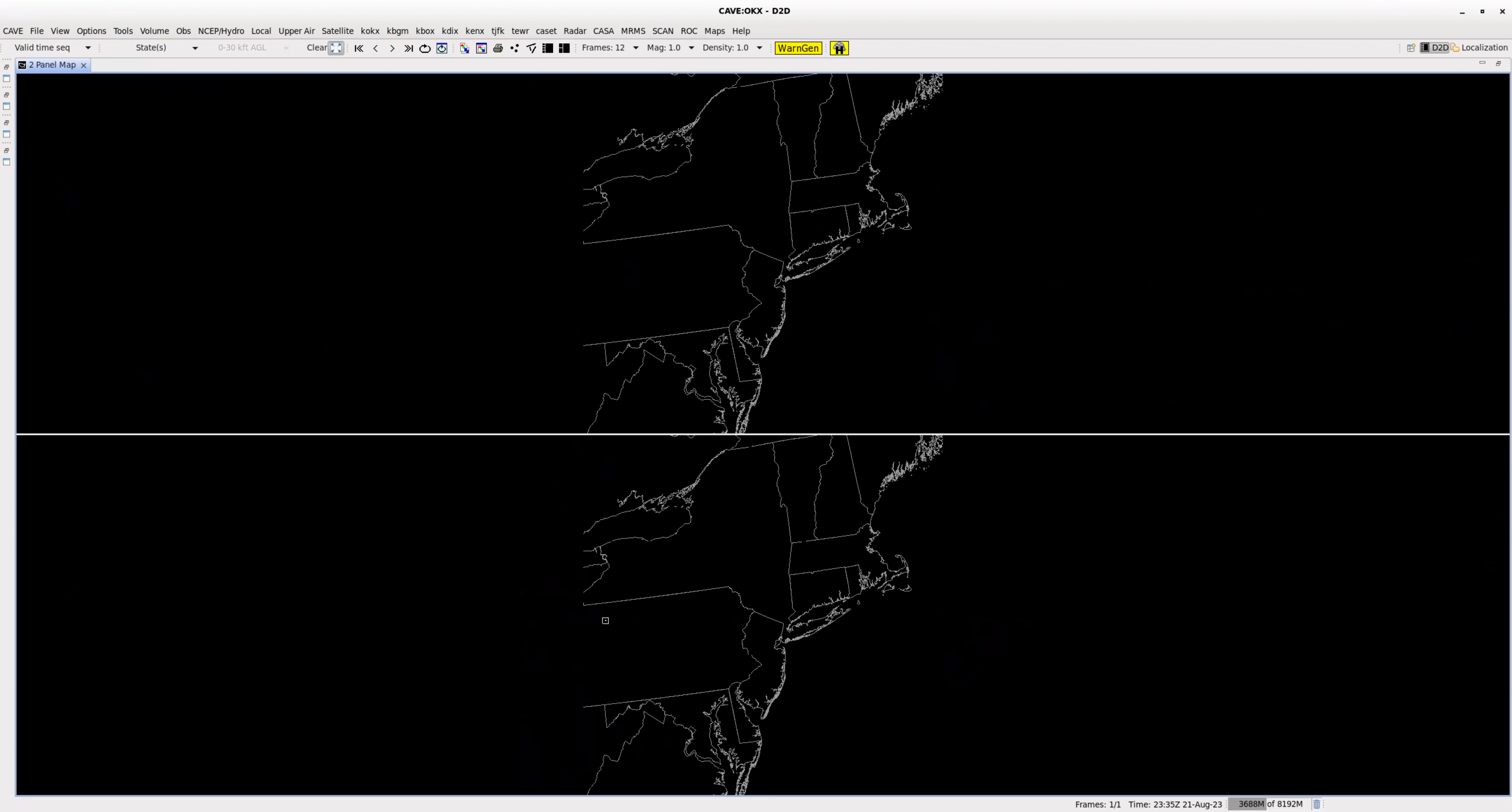Viewport: 1512px width, 812px height.
Task: Jump to the last frame
Action: click(409, 48)
